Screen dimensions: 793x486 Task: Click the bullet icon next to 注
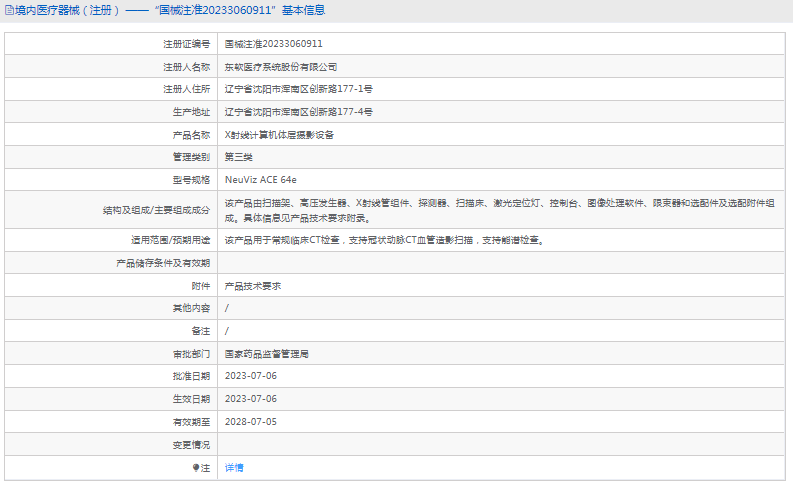[196, 468]
